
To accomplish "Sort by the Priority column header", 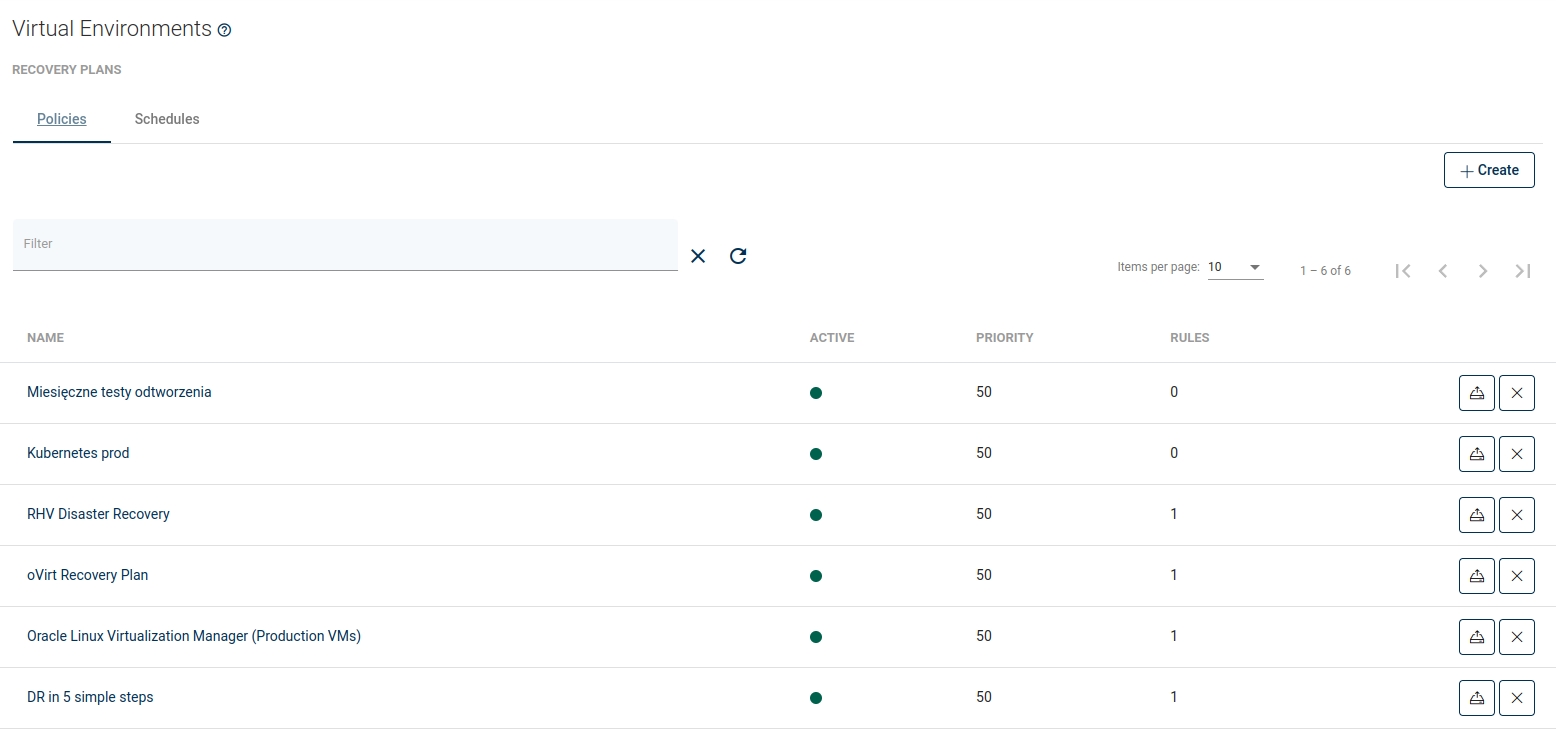I will 1004,338.
